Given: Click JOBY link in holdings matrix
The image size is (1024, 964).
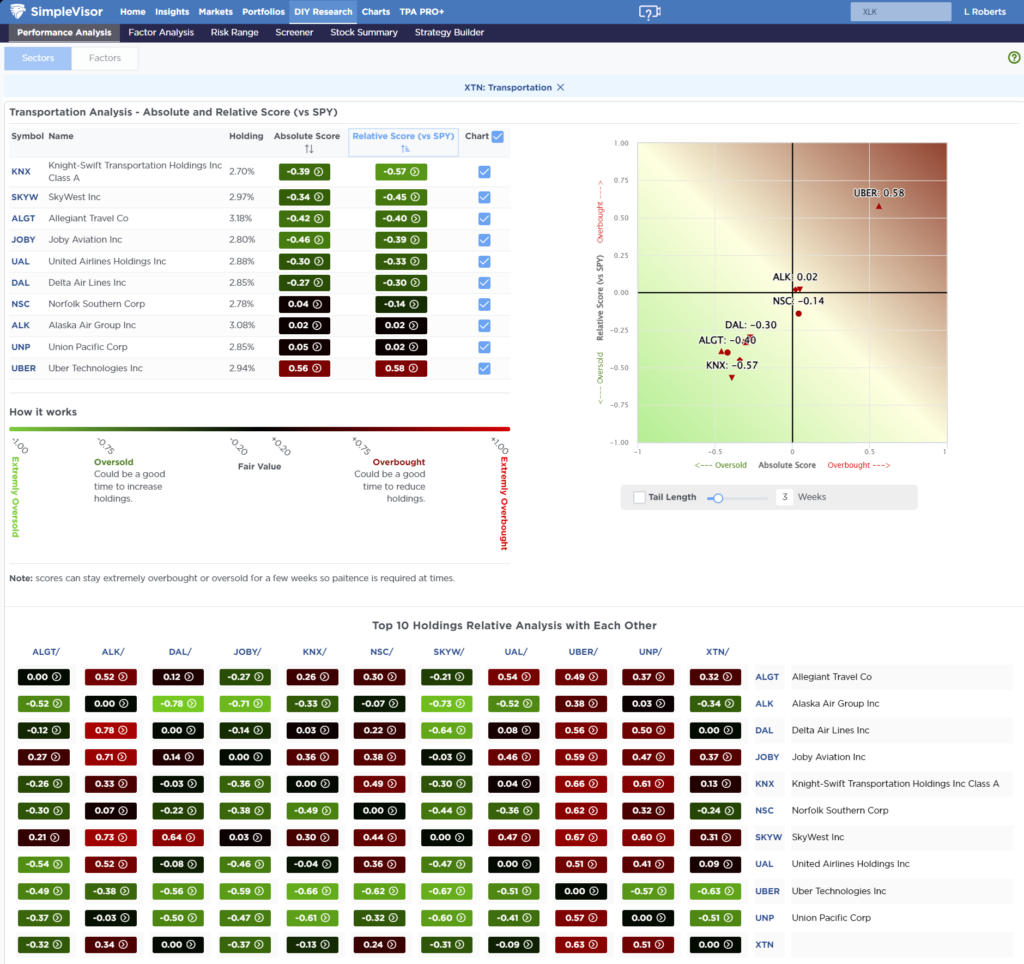Looking at the screenshot, I should (767, 757).
